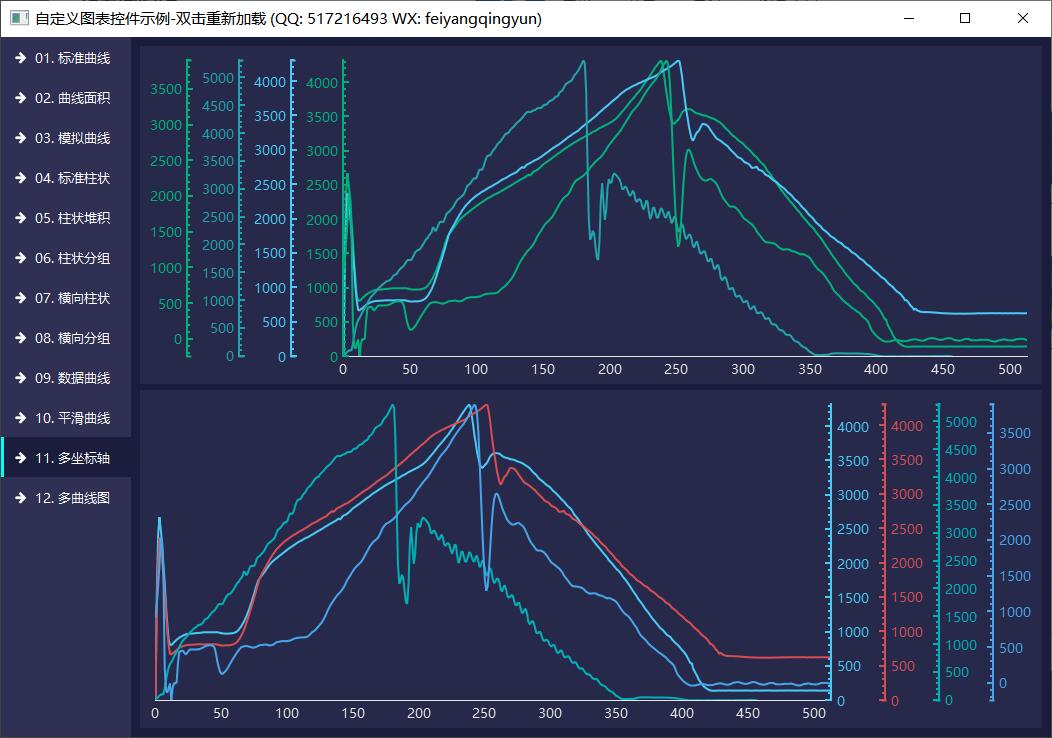Select the active 11. 多坐标轴 item
This screenshot has width=1052, height=738.
coord(72,458)
